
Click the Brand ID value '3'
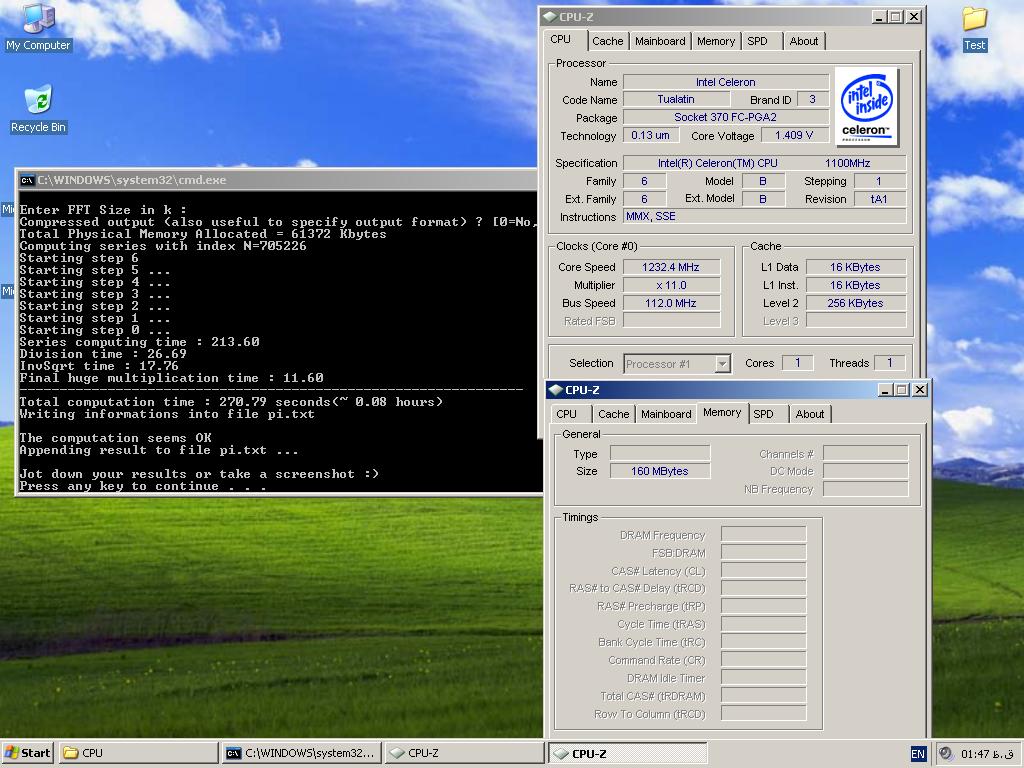pyautogui.click(x=812, y=99)
